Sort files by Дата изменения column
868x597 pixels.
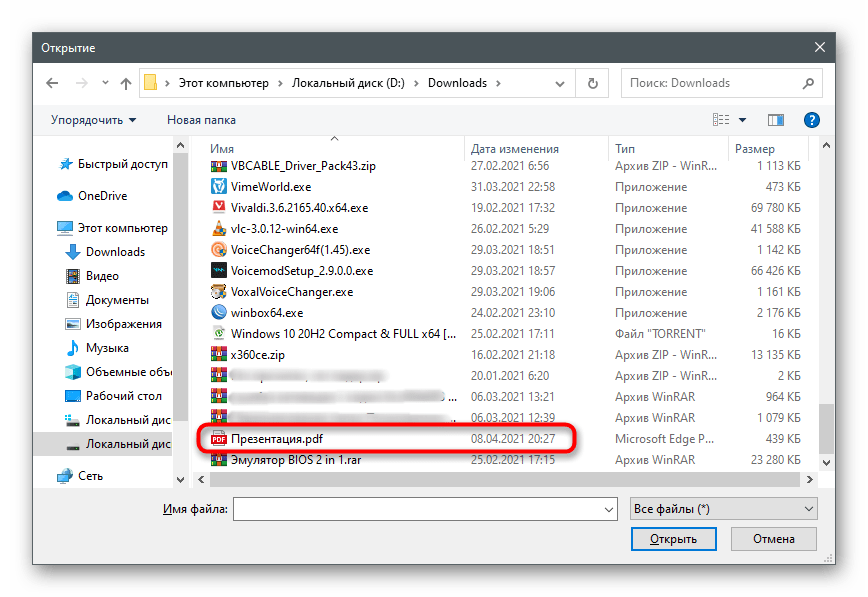point(514,149)
